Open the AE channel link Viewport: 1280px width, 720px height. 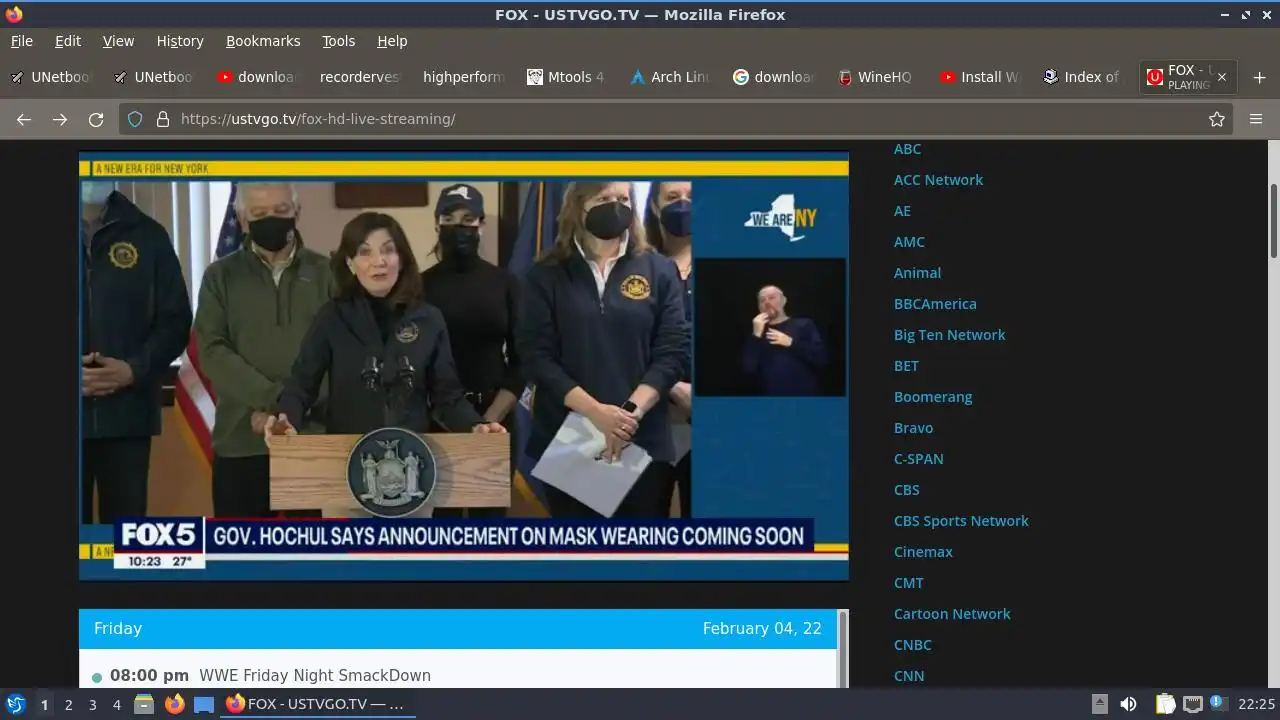tap(902, 211)
